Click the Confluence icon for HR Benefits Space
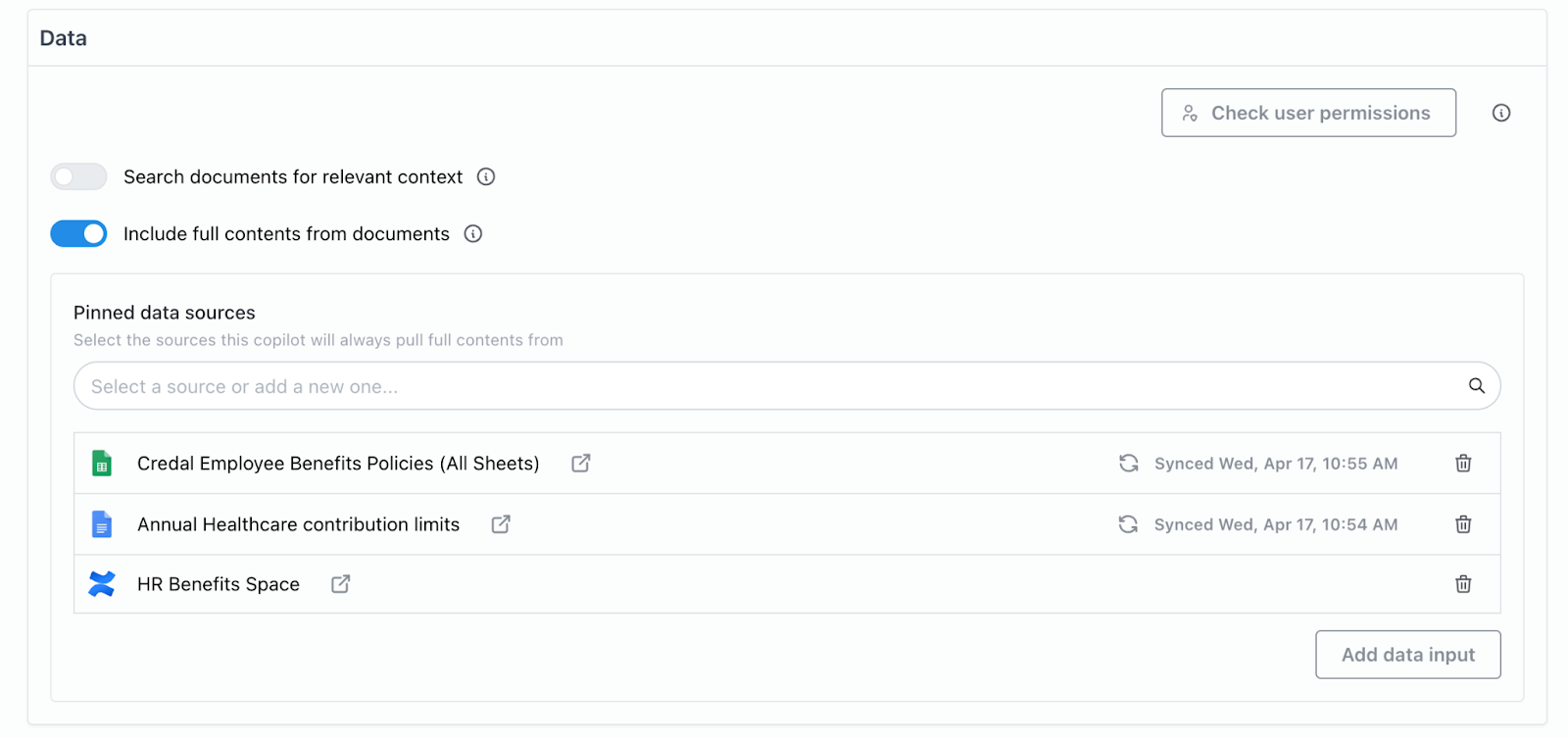This screenshot has width=1568, height=739. click(x=102, y=584)
